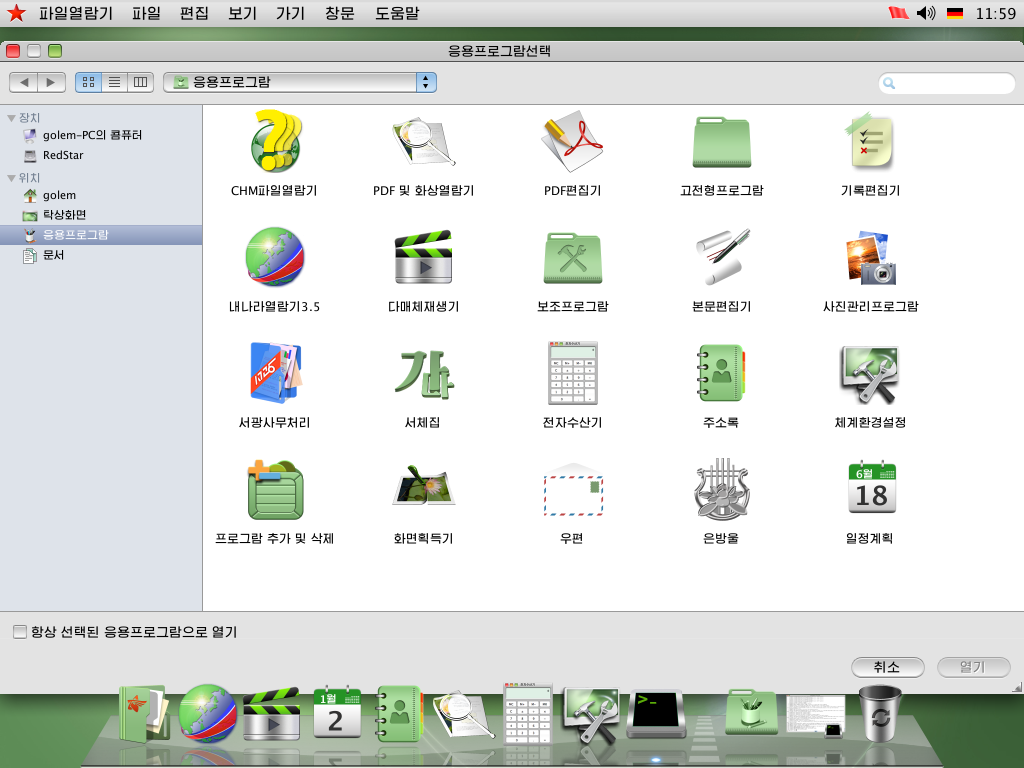Switch to column view mode
Screen dimensions: 1024x768
pos(142,82)
